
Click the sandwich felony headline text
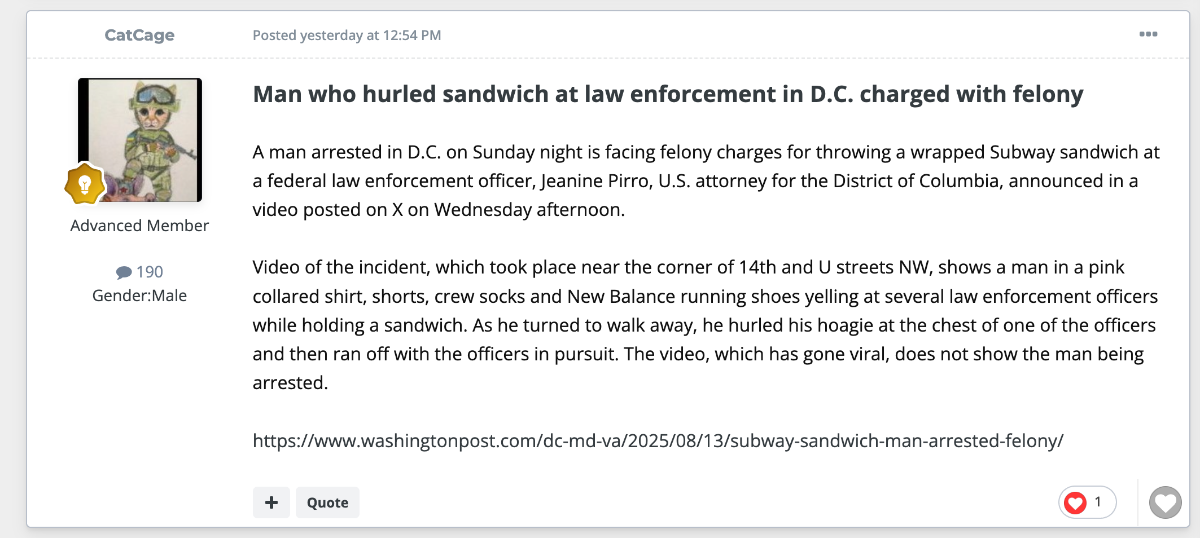coord(668,95)
